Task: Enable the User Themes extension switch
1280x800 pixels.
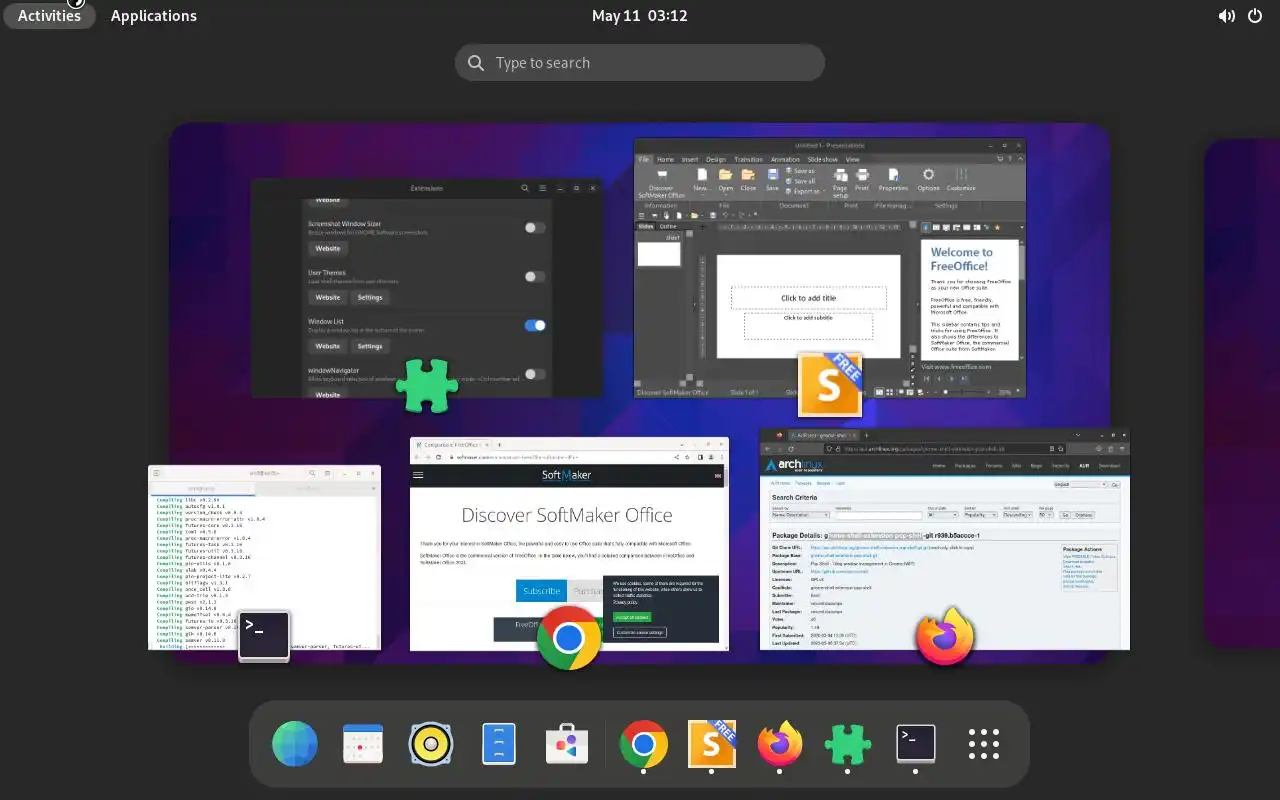Action: (x=535, y=276)
